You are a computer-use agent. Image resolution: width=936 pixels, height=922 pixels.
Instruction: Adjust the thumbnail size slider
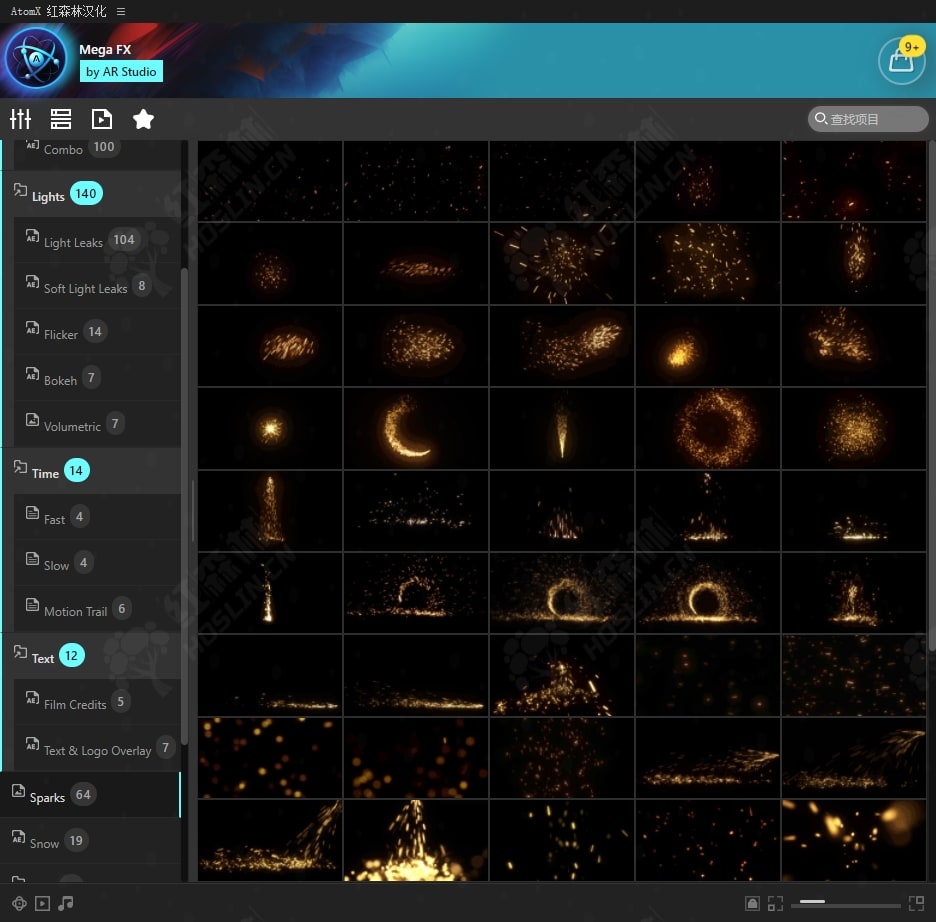point(845,905)
